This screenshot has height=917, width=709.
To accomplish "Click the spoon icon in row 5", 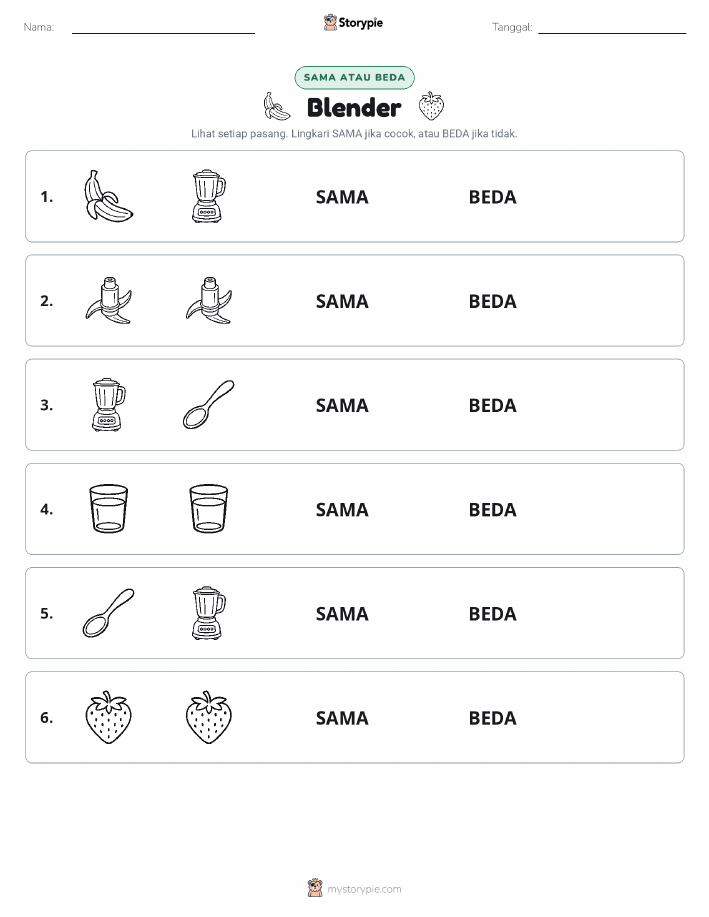I will 109,613.
